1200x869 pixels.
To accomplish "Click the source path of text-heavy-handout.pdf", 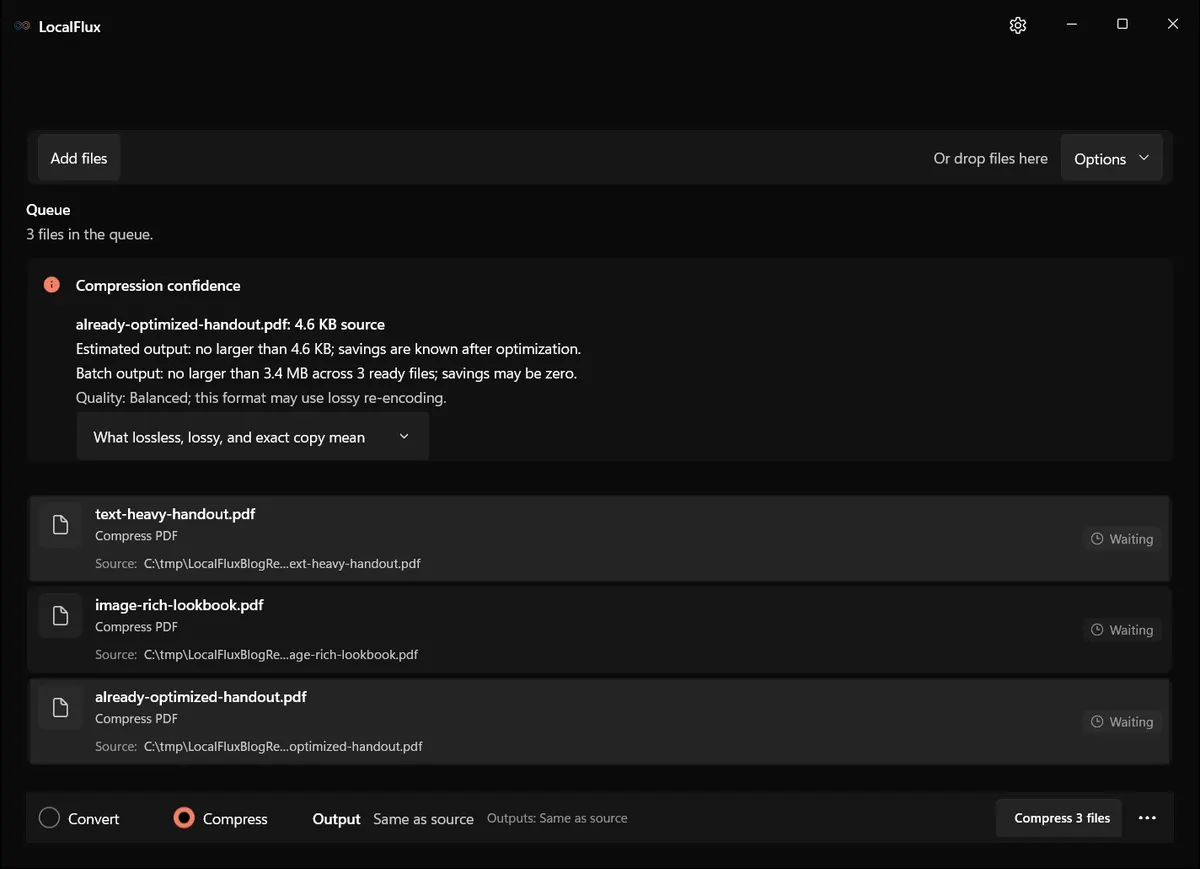I will [282, 563].
